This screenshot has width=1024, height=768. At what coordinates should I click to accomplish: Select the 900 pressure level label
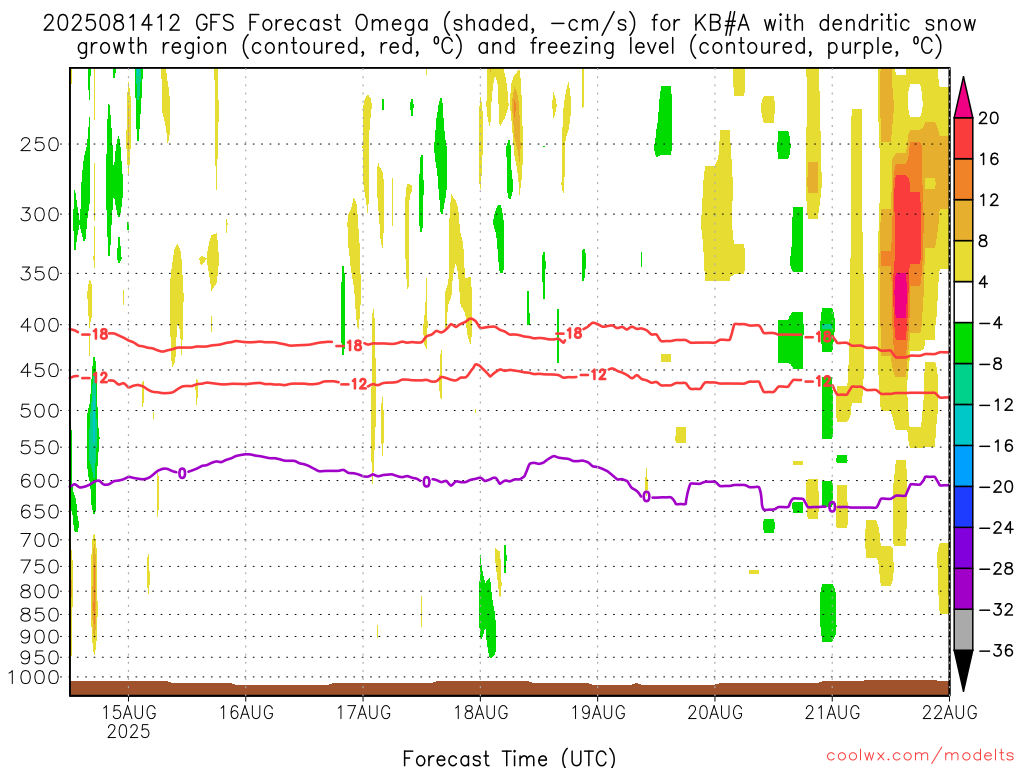click(x=40, y=637)
